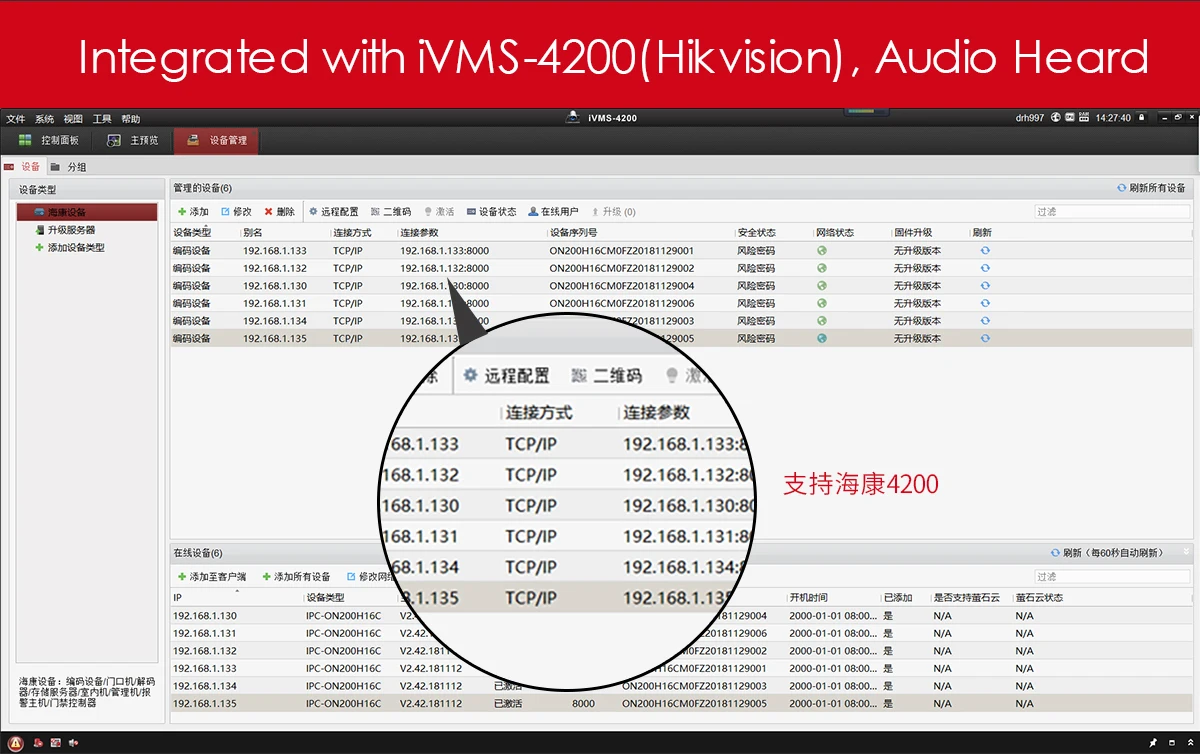
Task: Select online device row 192.168.1.135
Action: [681, 703]
